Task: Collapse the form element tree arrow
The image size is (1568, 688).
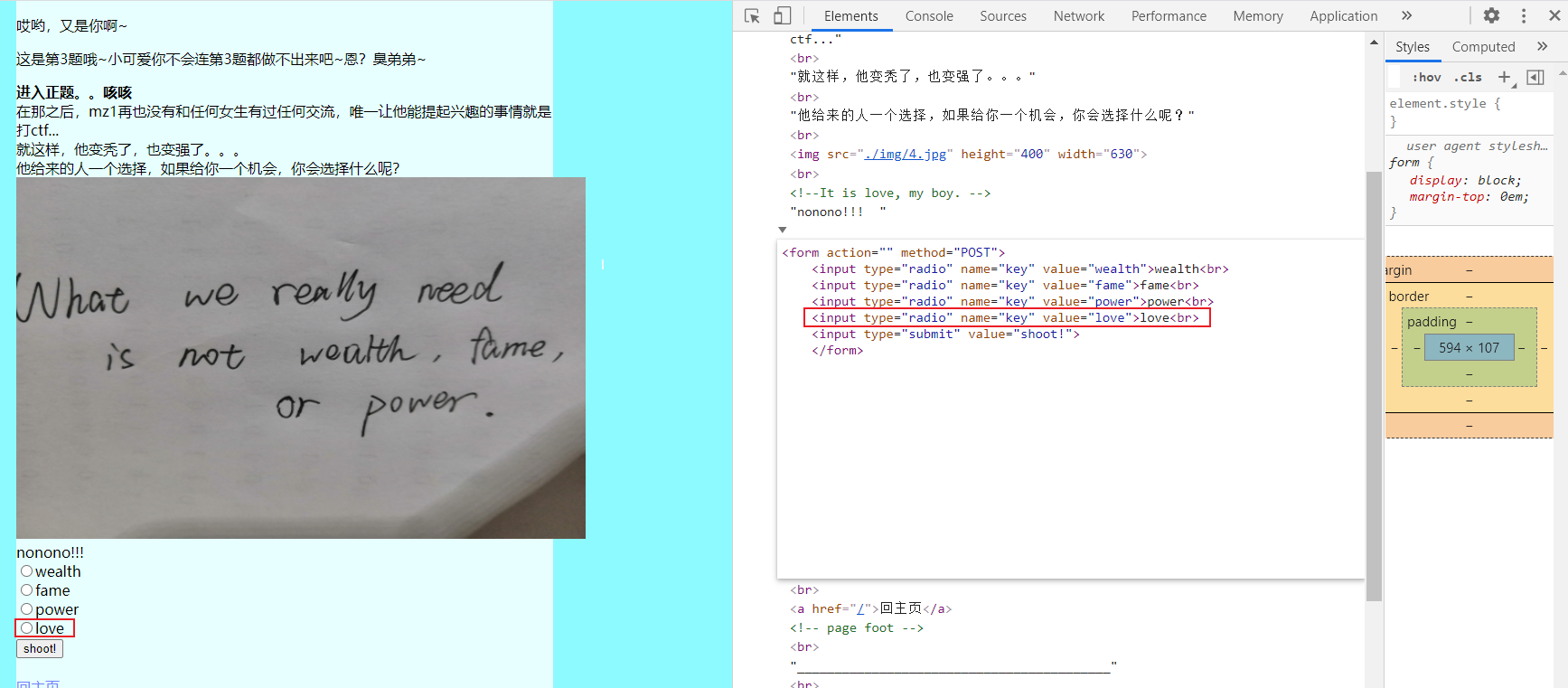Action: (x=783, y=230)
